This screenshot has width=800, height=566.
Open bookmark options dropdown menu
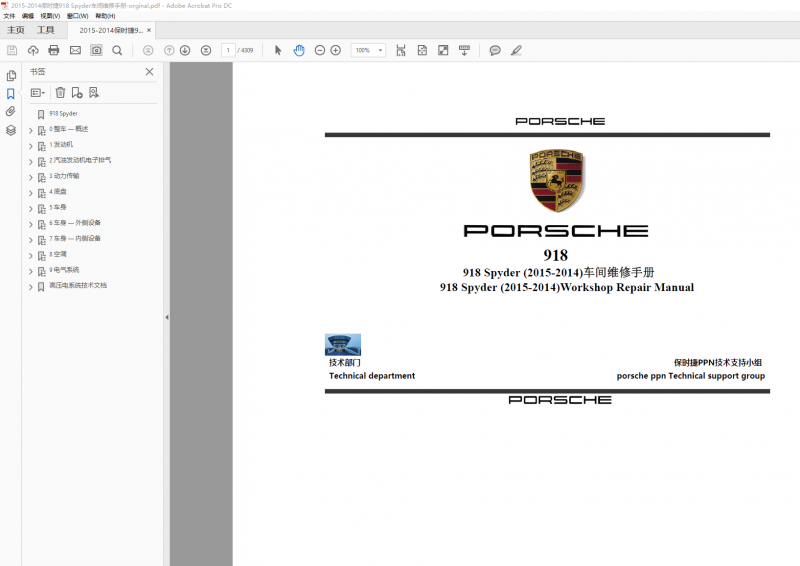click(x=38, y=92)
